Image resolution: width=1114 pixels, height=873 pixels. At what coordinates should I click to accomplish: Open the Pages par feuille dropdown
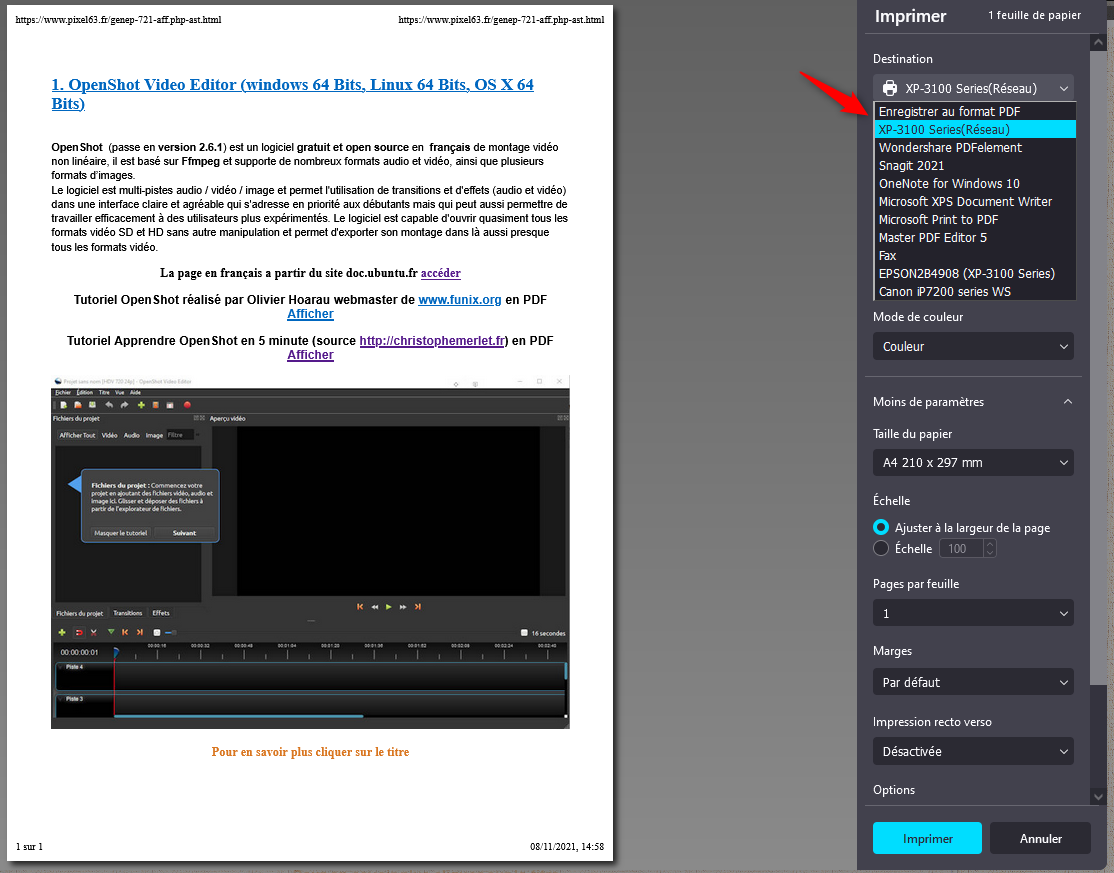point(973,614)
